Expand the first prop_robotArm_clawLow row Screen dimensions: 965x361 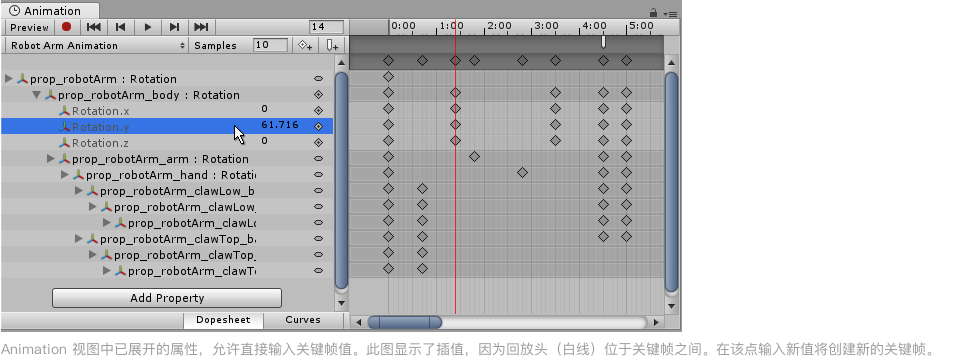(79, 191)
